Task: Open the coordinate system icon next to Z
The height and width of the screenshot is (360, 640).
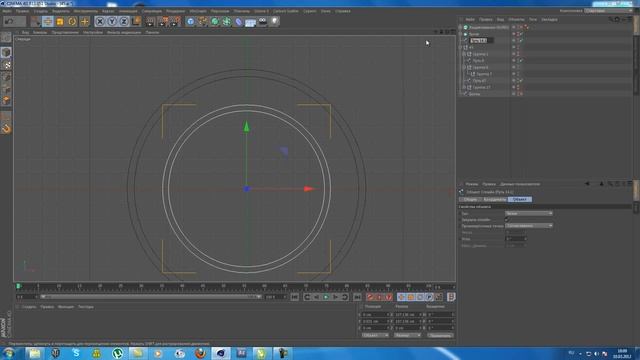Action: pyautogui.click(x=136, y=21)
